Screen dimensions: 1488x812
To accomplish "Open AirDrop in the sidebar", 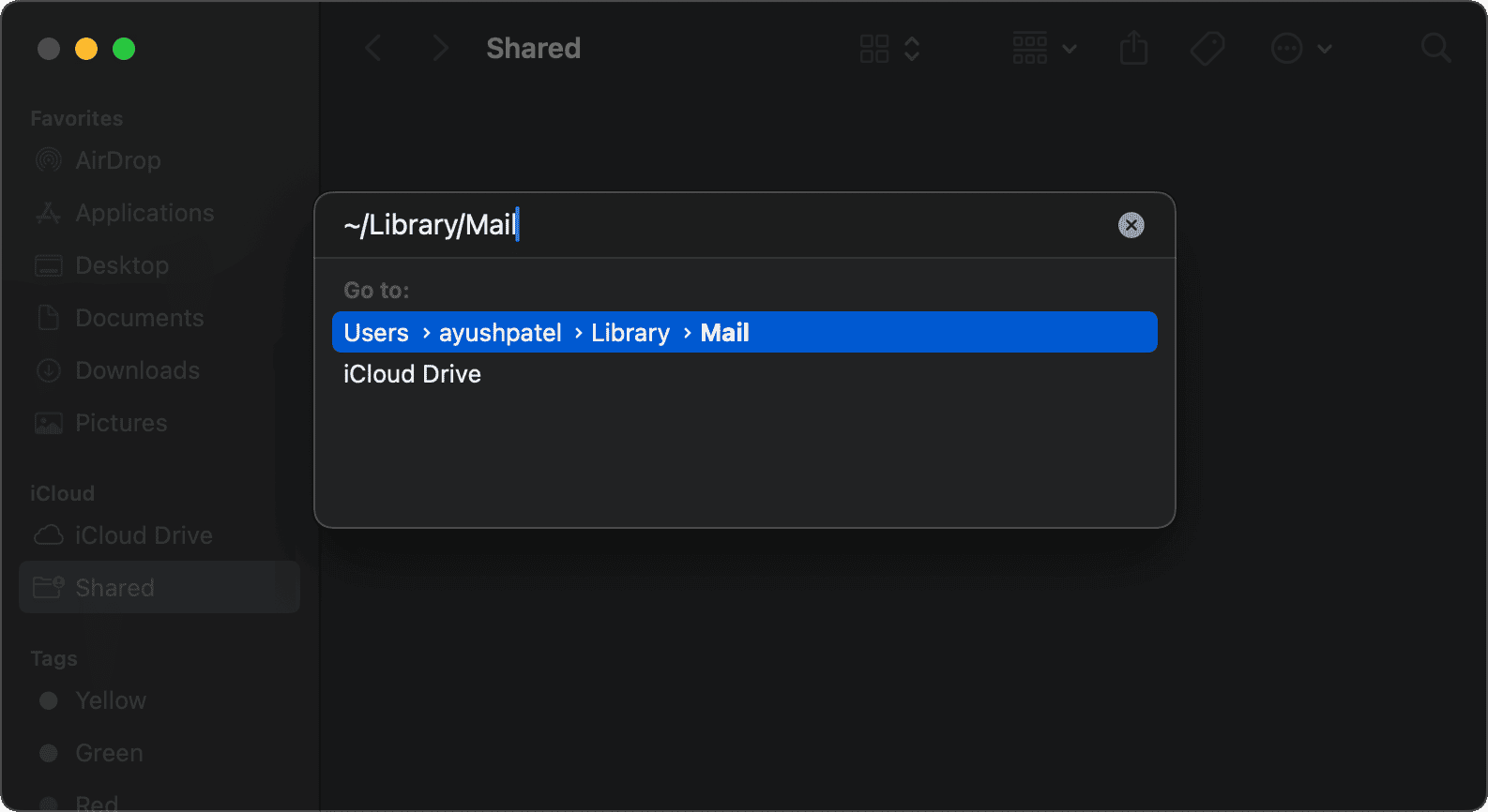I will (x=118, y=160).
